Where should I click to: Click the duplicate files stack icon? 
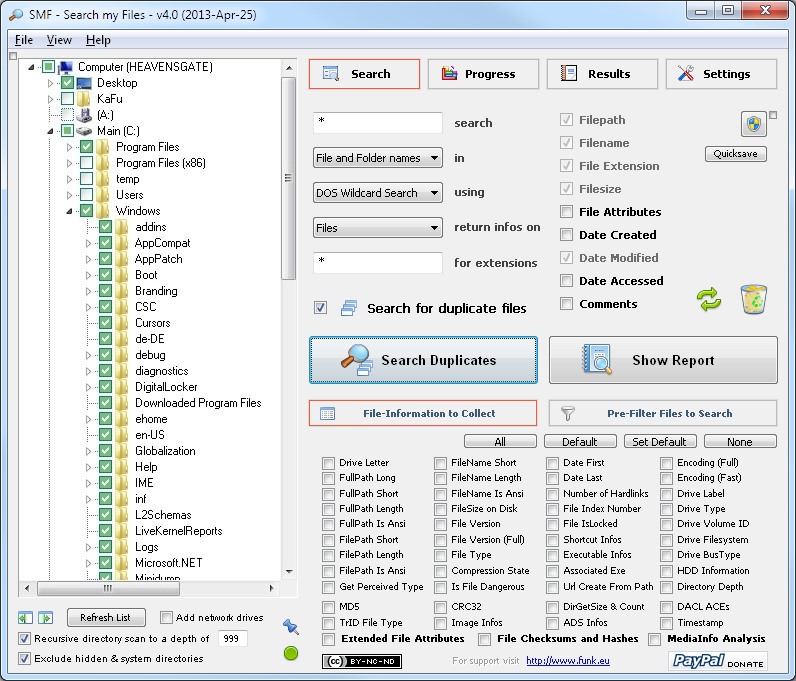click(349, 308)
